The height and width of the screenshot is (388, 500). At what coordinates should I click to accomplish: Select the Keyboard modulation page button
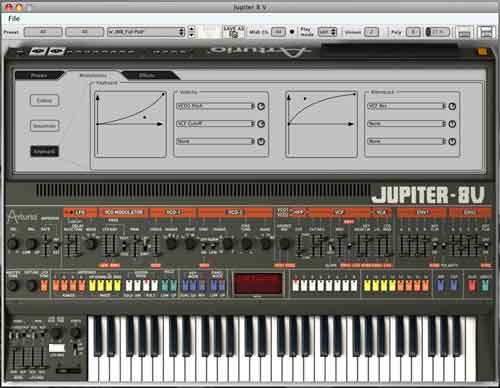pyautogui.click(x=45, y=151)
